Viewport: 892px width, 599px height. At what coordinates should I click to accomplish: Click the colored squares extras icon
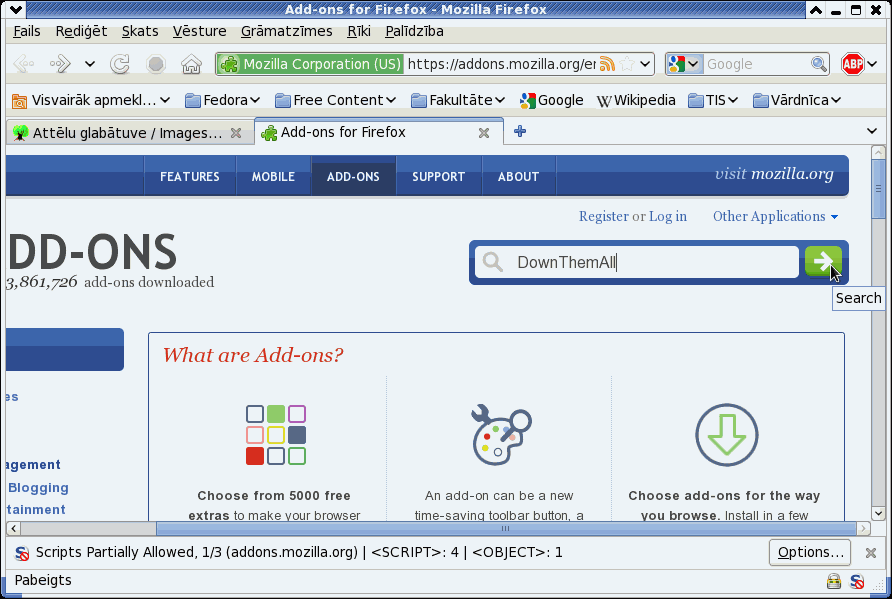pyautogui.click(x=276, y=435)
